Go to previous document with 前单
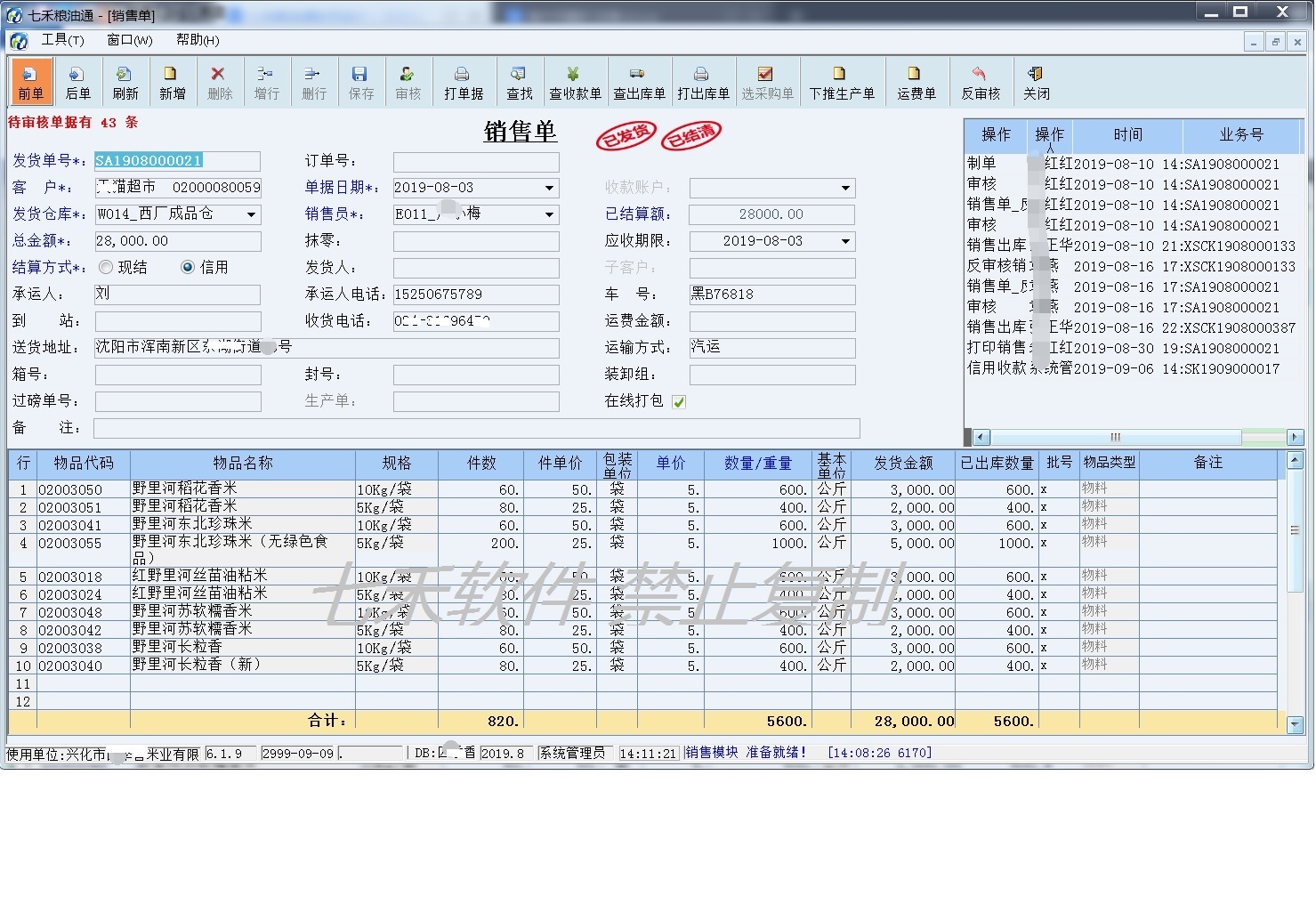1316x904 pixels. coord(31,83)
